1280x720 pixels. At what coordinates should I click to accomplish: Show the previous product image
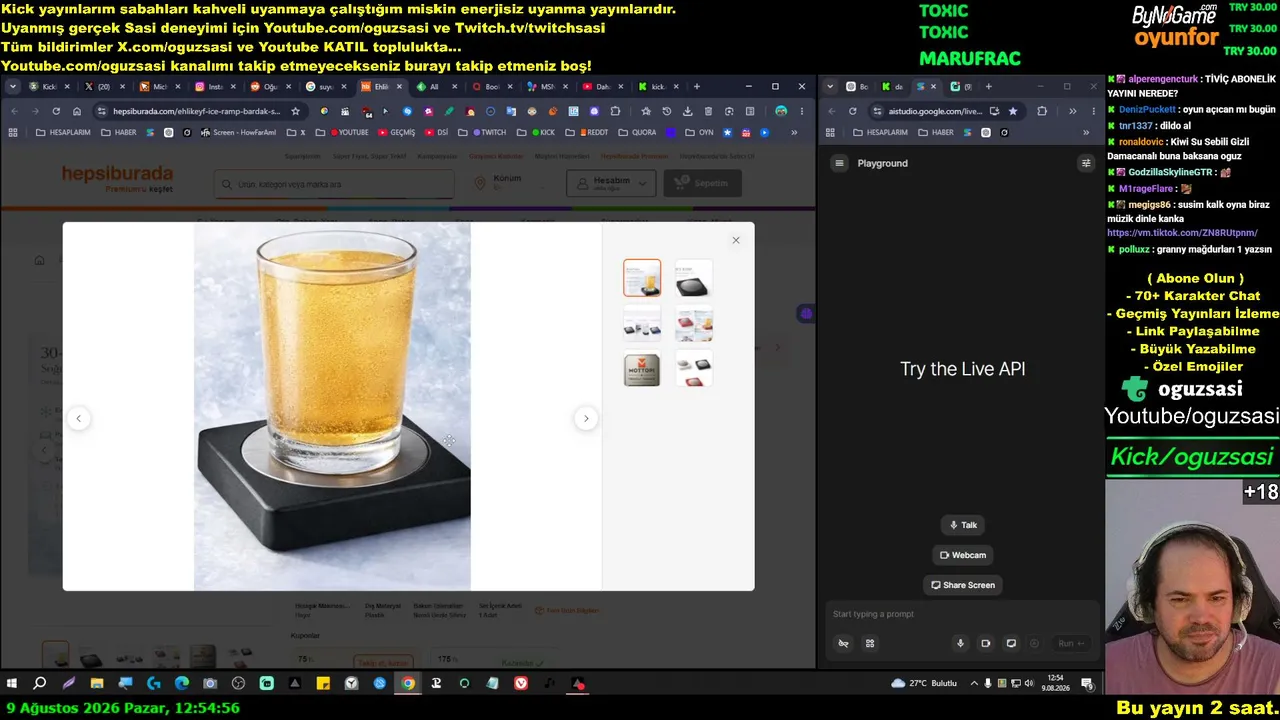(x=79, y=418)
